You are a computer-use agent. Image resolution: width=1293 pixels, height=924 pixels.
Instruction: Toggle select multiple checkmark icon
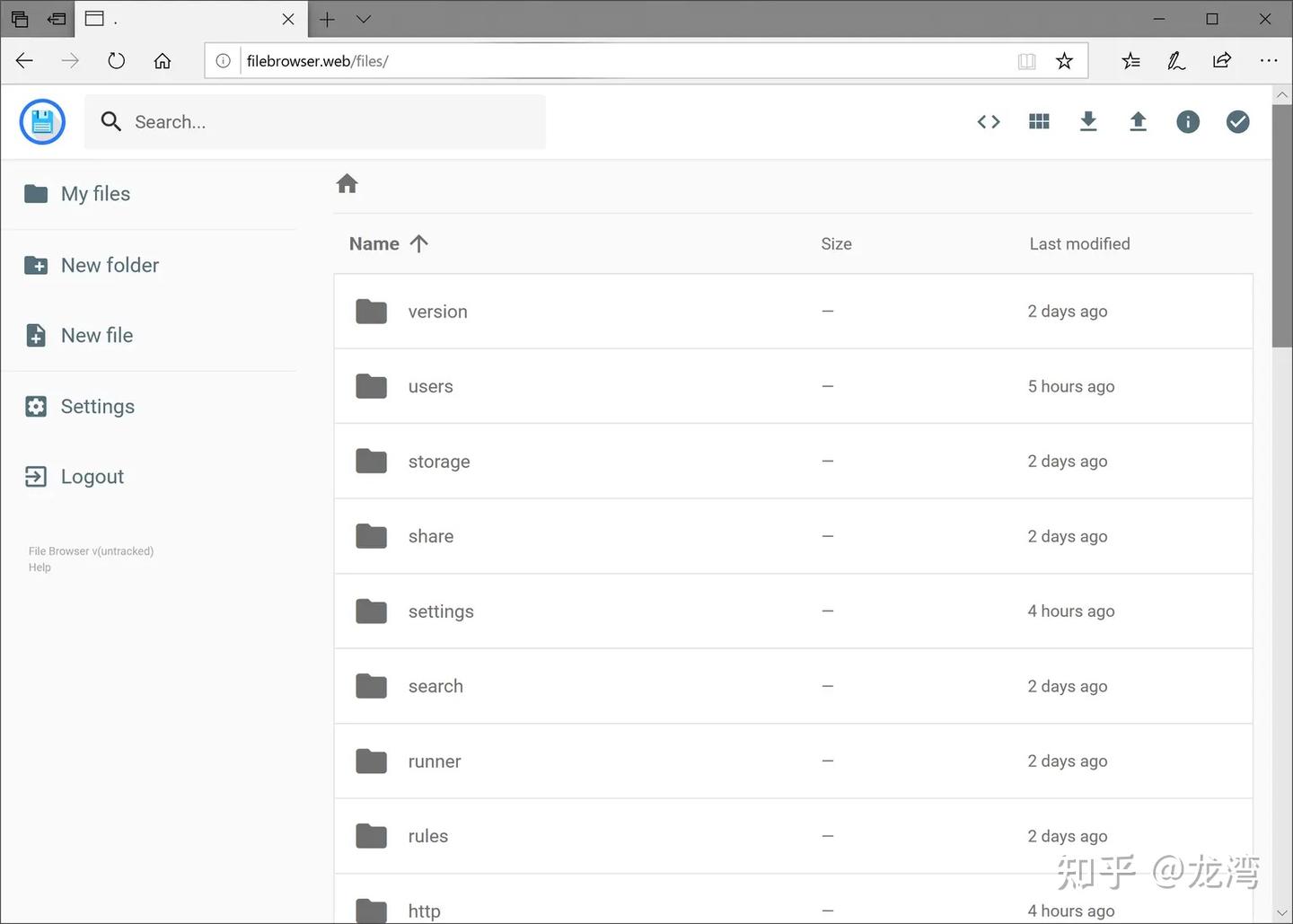click(x=1237, y=122)
